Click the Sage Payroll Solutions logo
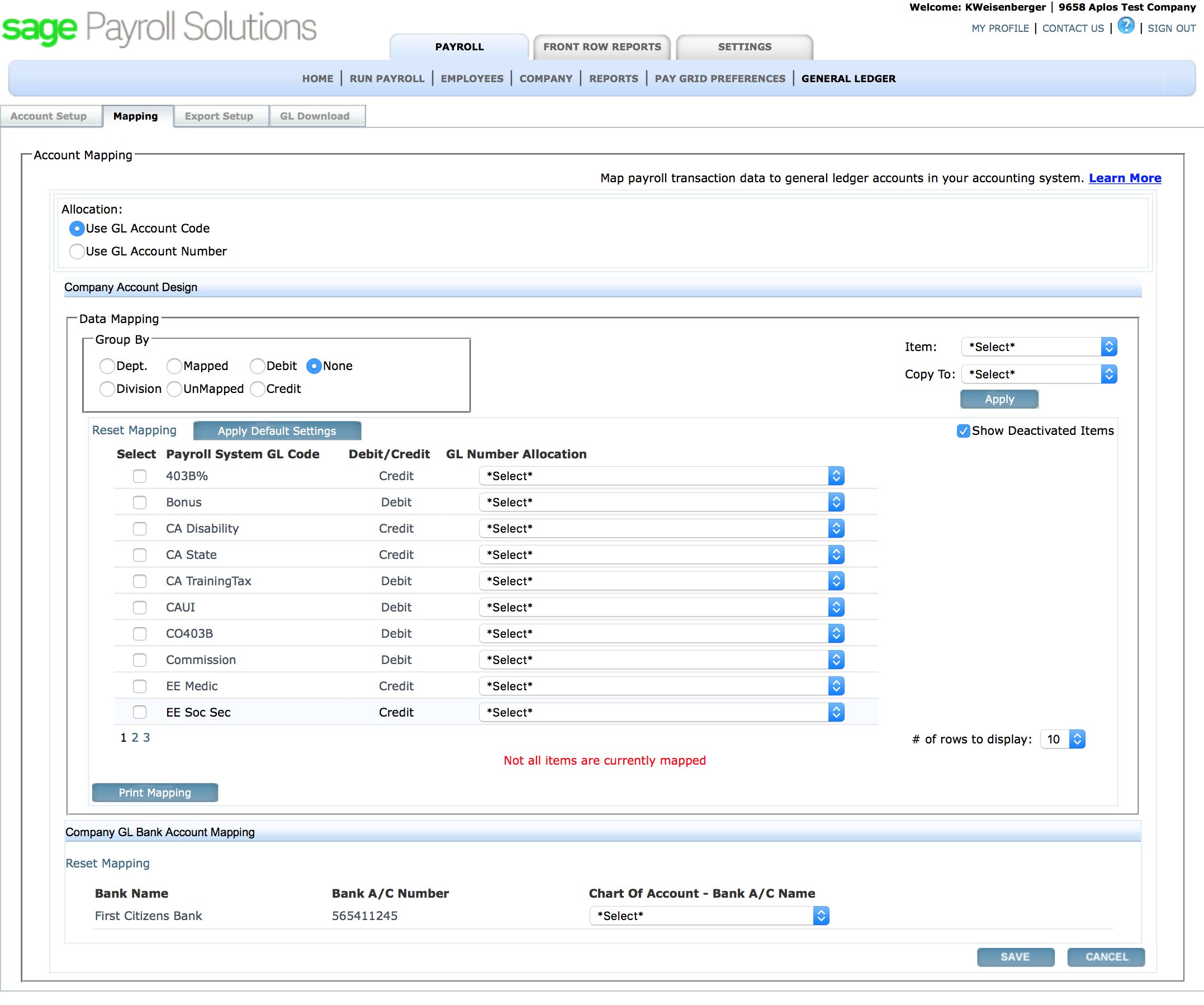The width and height of the screenshot is (1204, 1005). click(x=159, y=28)
